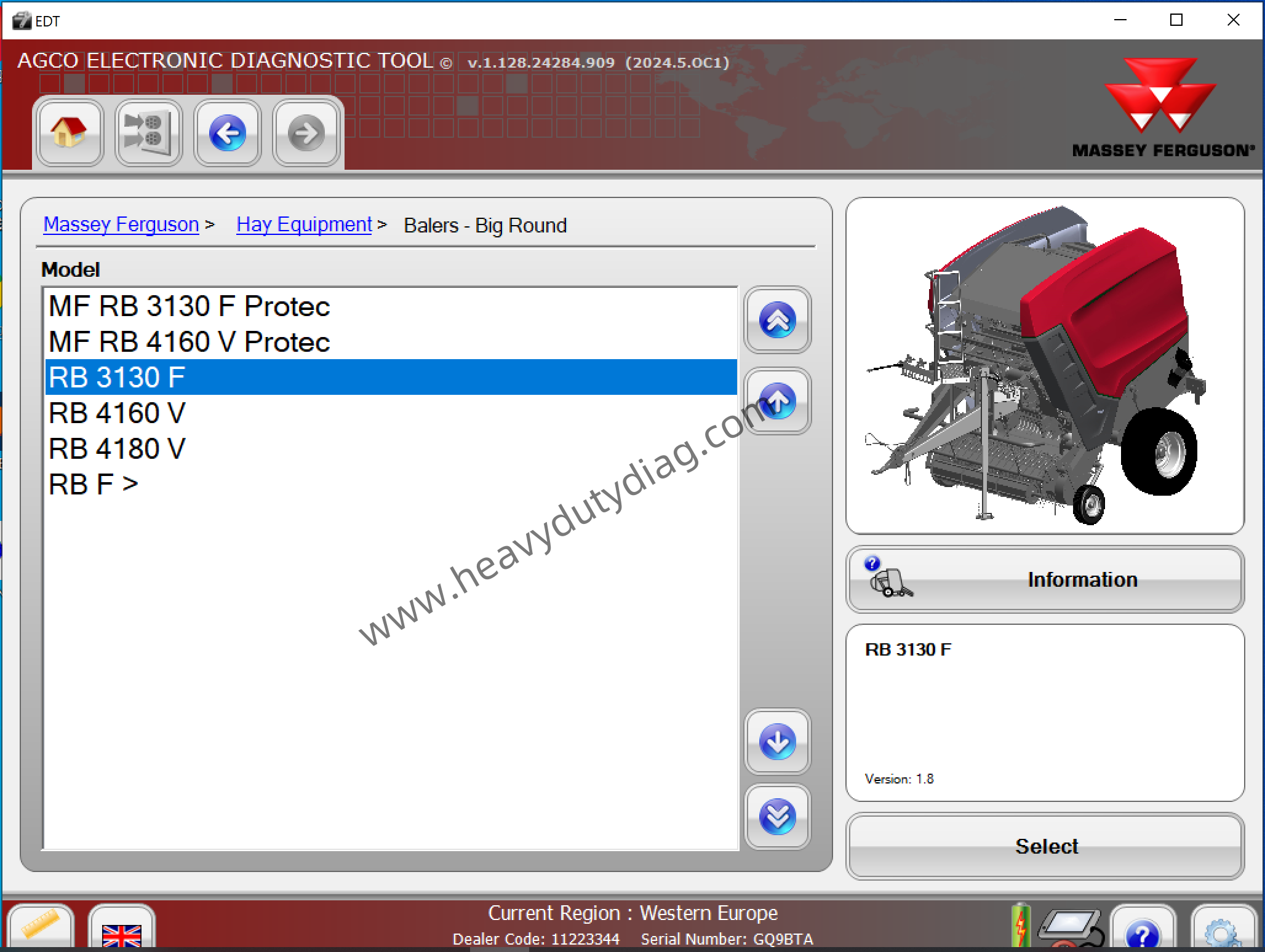Click the Balers - Big Round breadcrumb text
Viewport: 1265px width, 952px height.
click(485, 225)
